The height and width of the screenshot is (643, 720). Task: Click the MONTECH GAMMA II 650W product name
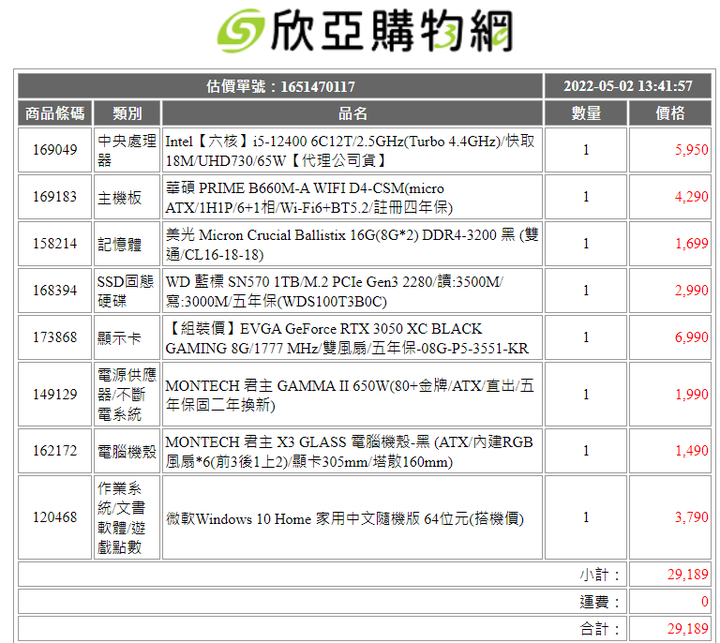point(349,395)
